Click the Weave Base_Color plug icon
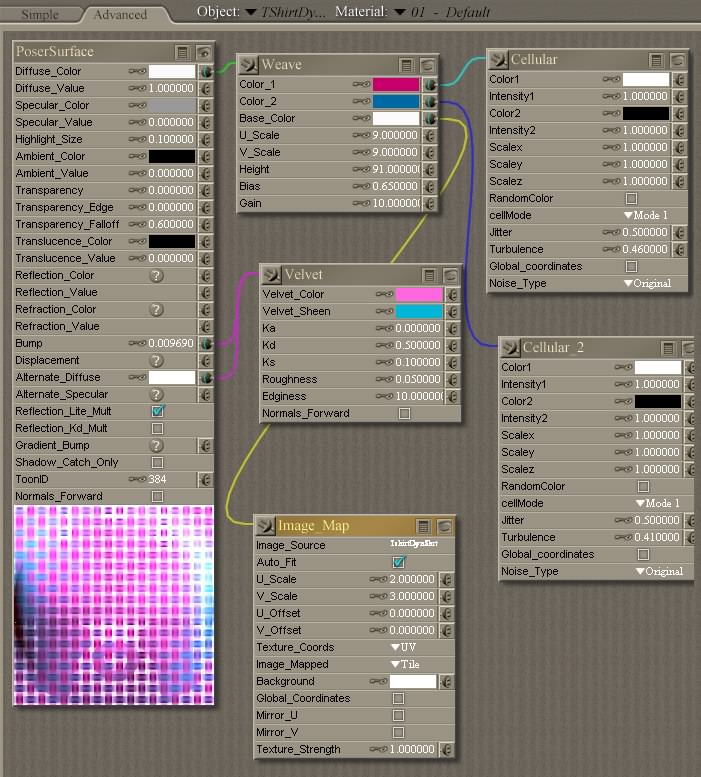This screenshot has height=777, width=701. (430, 118)
